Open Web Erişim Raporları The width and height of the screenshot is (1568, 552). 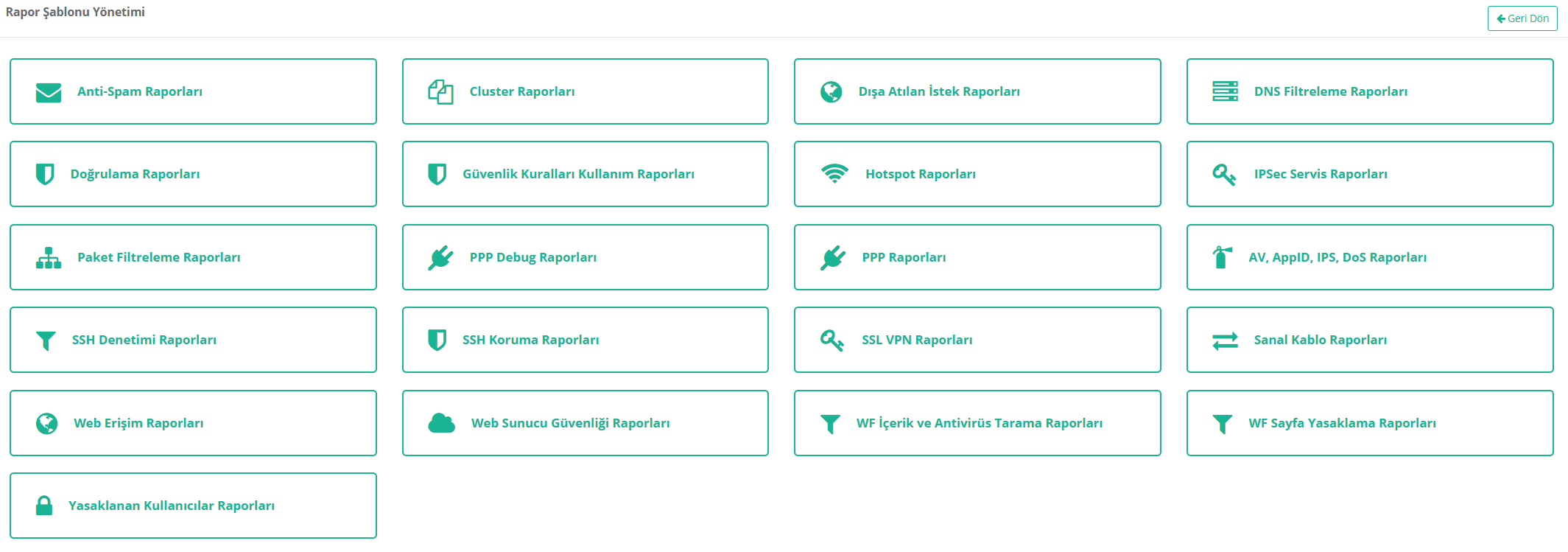pos(138,423)
